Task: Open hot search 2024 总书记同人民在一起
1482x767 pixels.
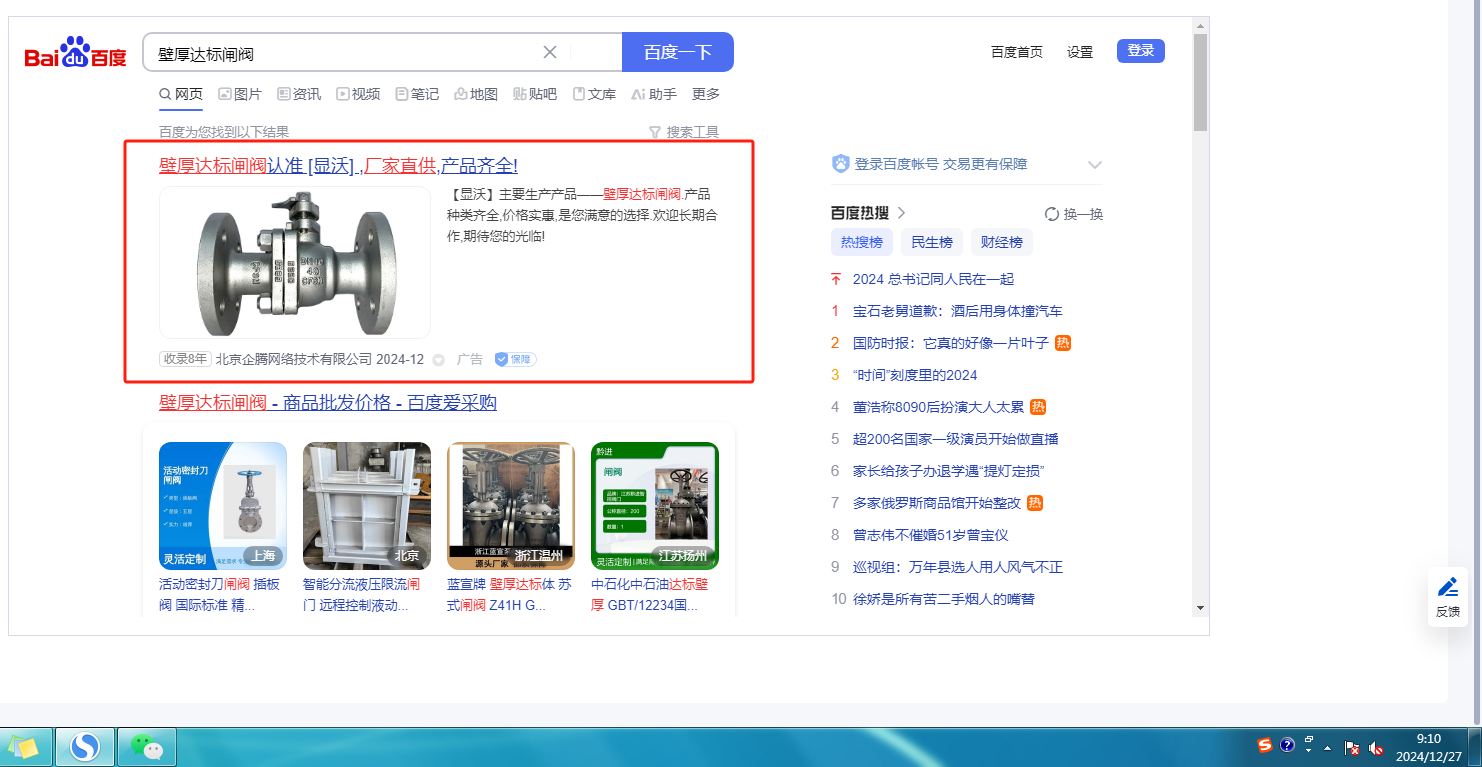Action: point(933,279)
